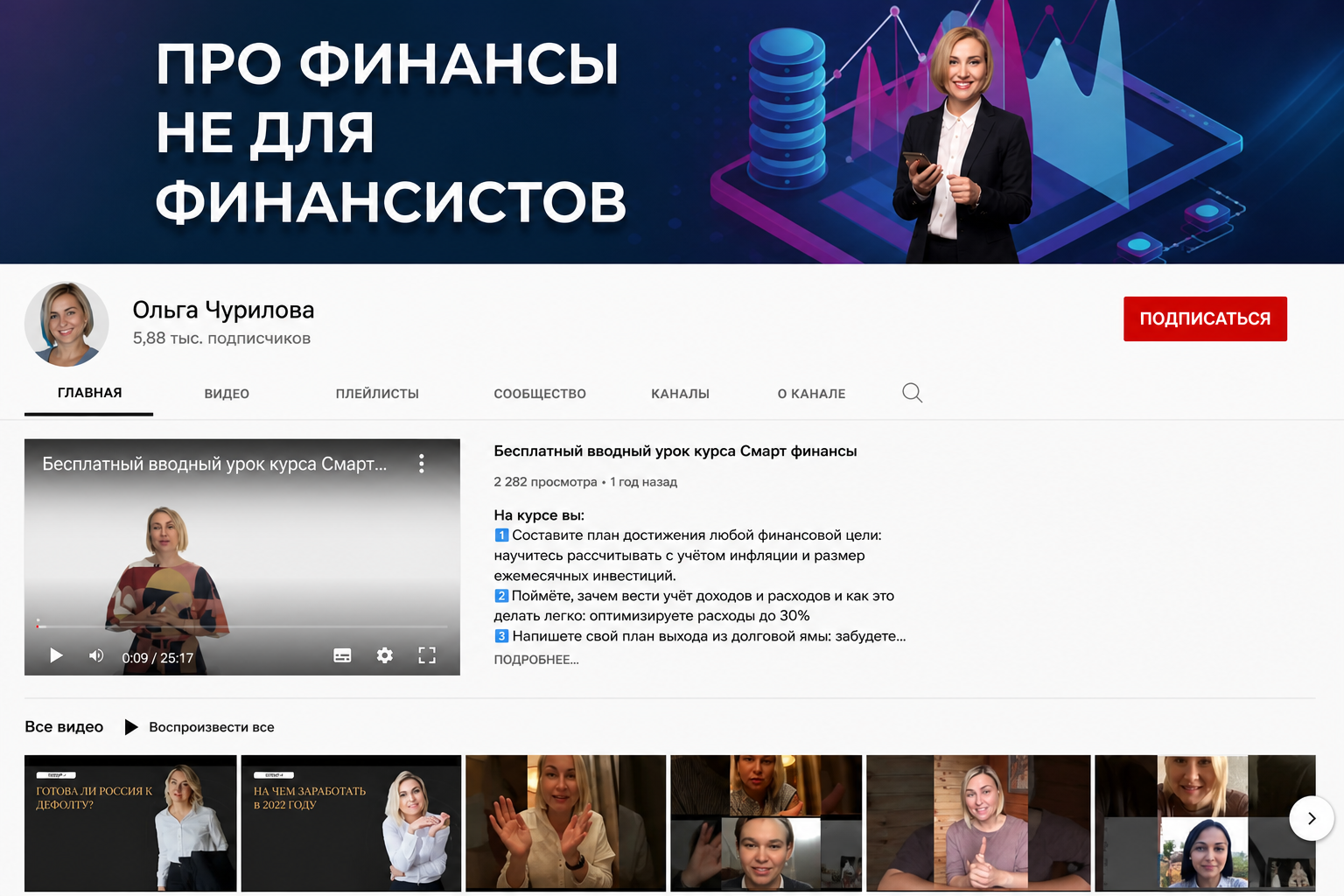The height and width of the screenshot is (896, 1344).
Task: Seek on the video progress bar
Action: coord(241,626)
